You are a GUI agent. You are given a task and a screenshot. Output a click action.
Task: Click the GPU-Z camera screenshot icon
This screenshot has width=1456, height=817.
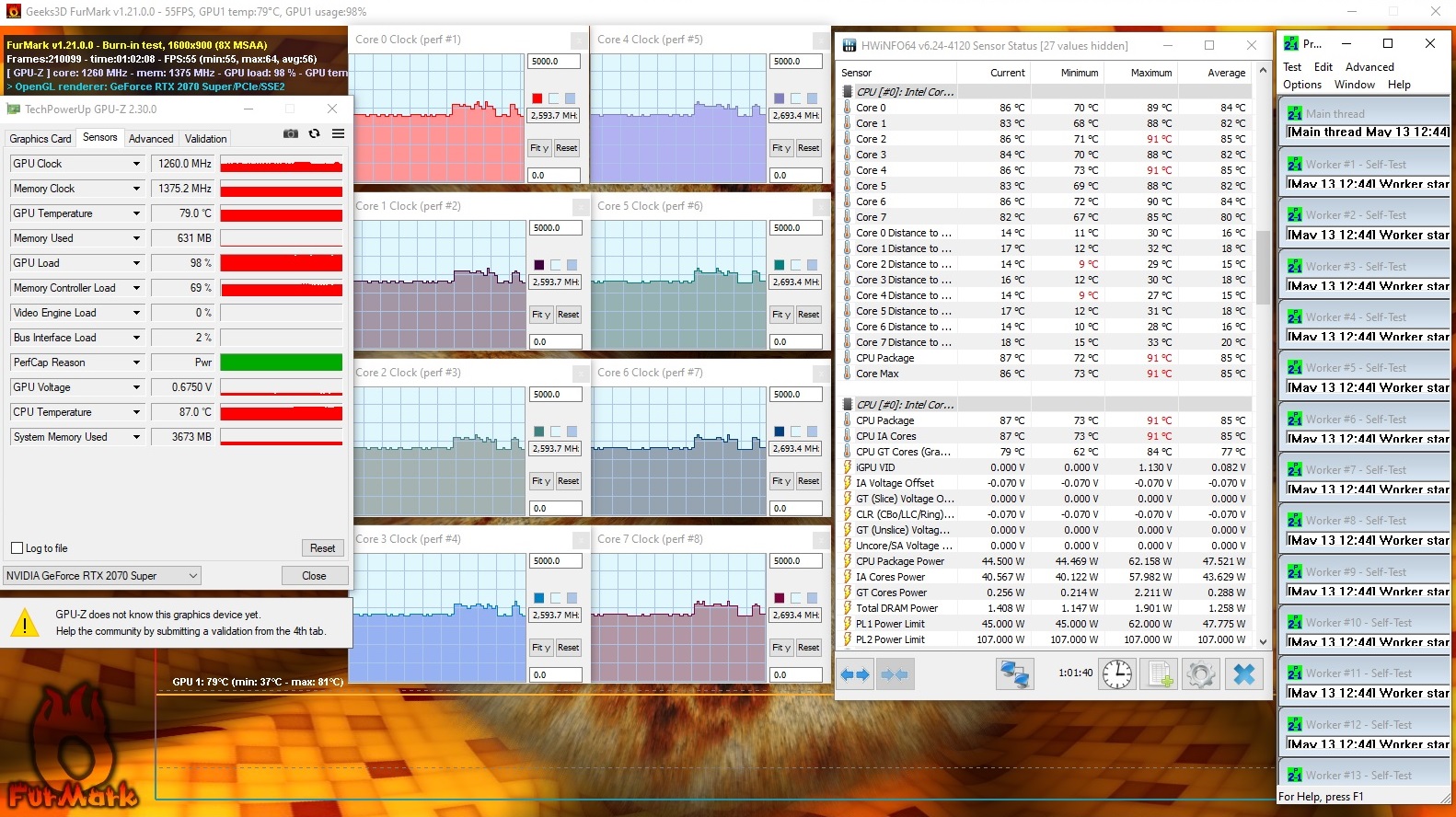(x=291, y=133)
